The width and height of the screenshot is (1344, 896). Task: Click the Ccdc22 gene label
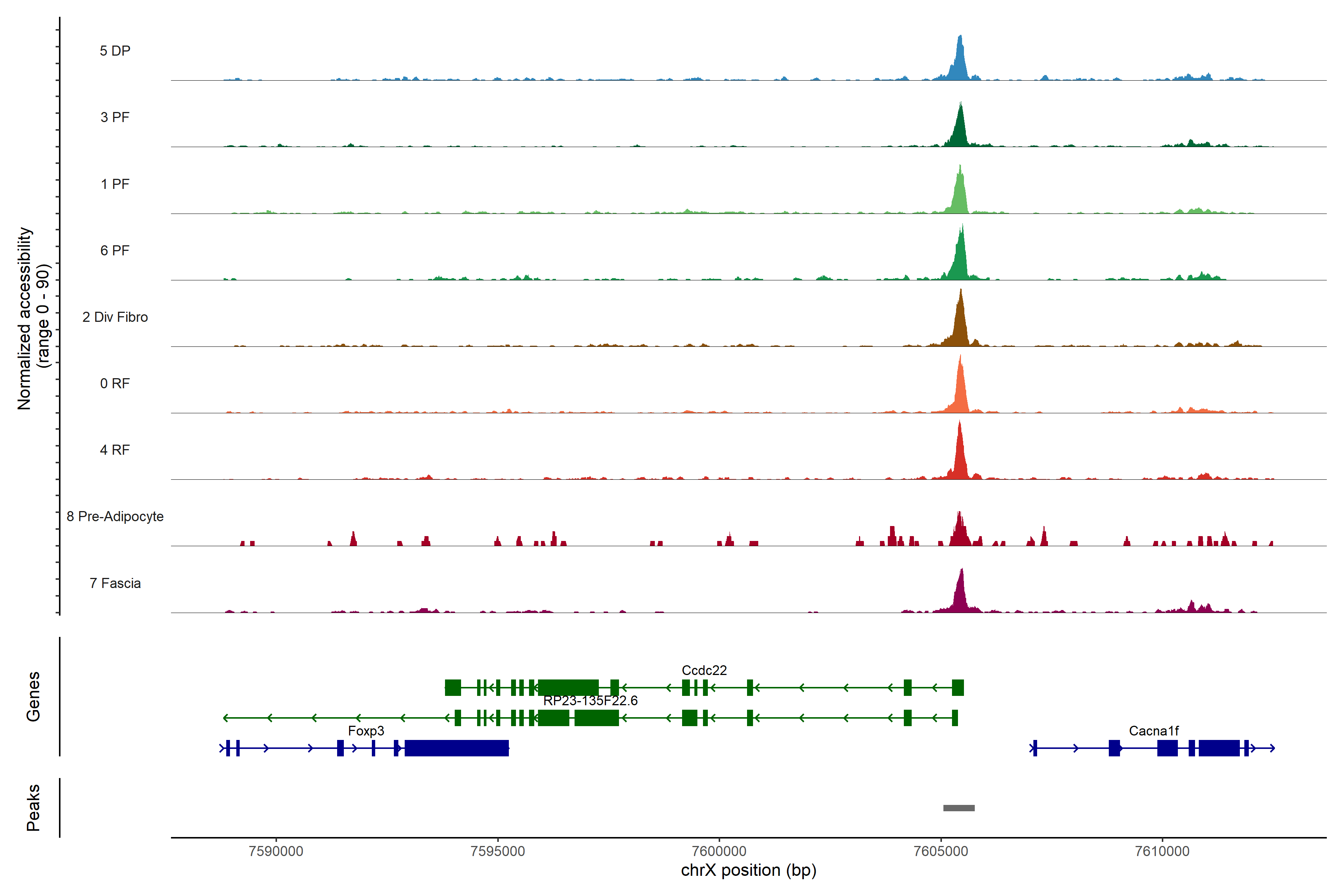click(x=704, y=670)
